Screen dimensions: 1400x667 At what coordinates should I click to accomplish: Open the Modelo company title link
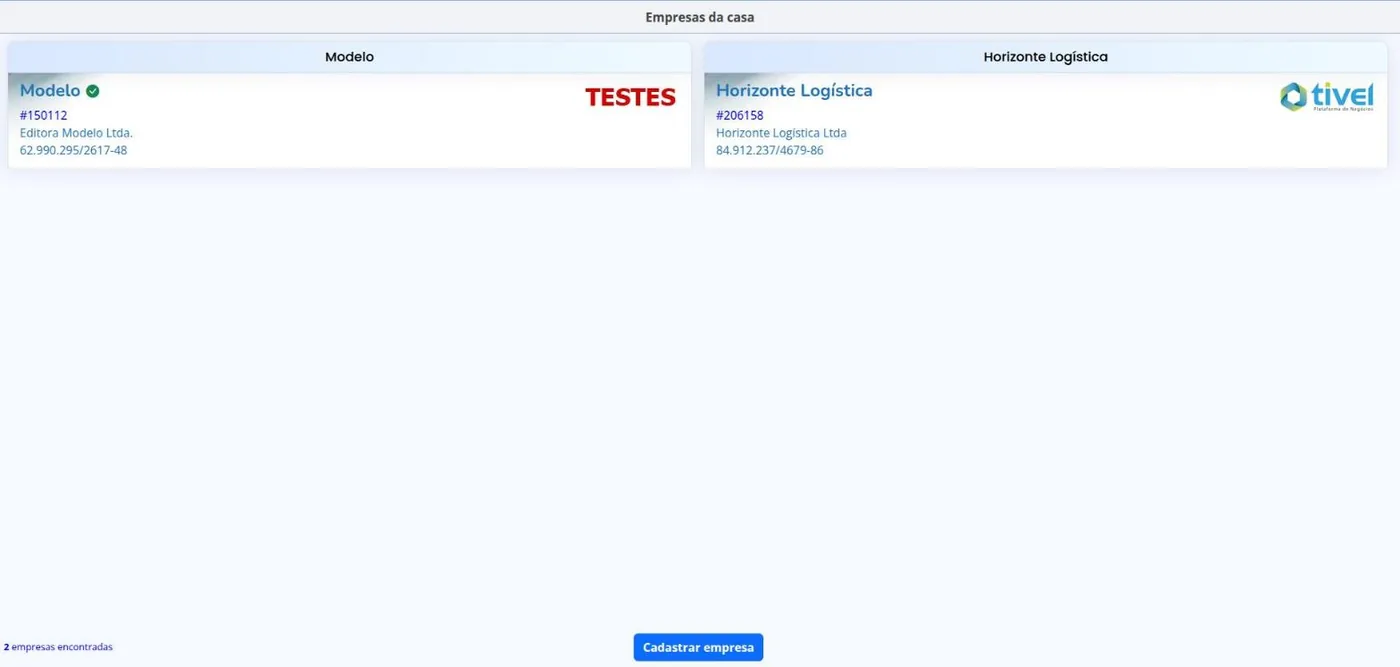point(50,91)
